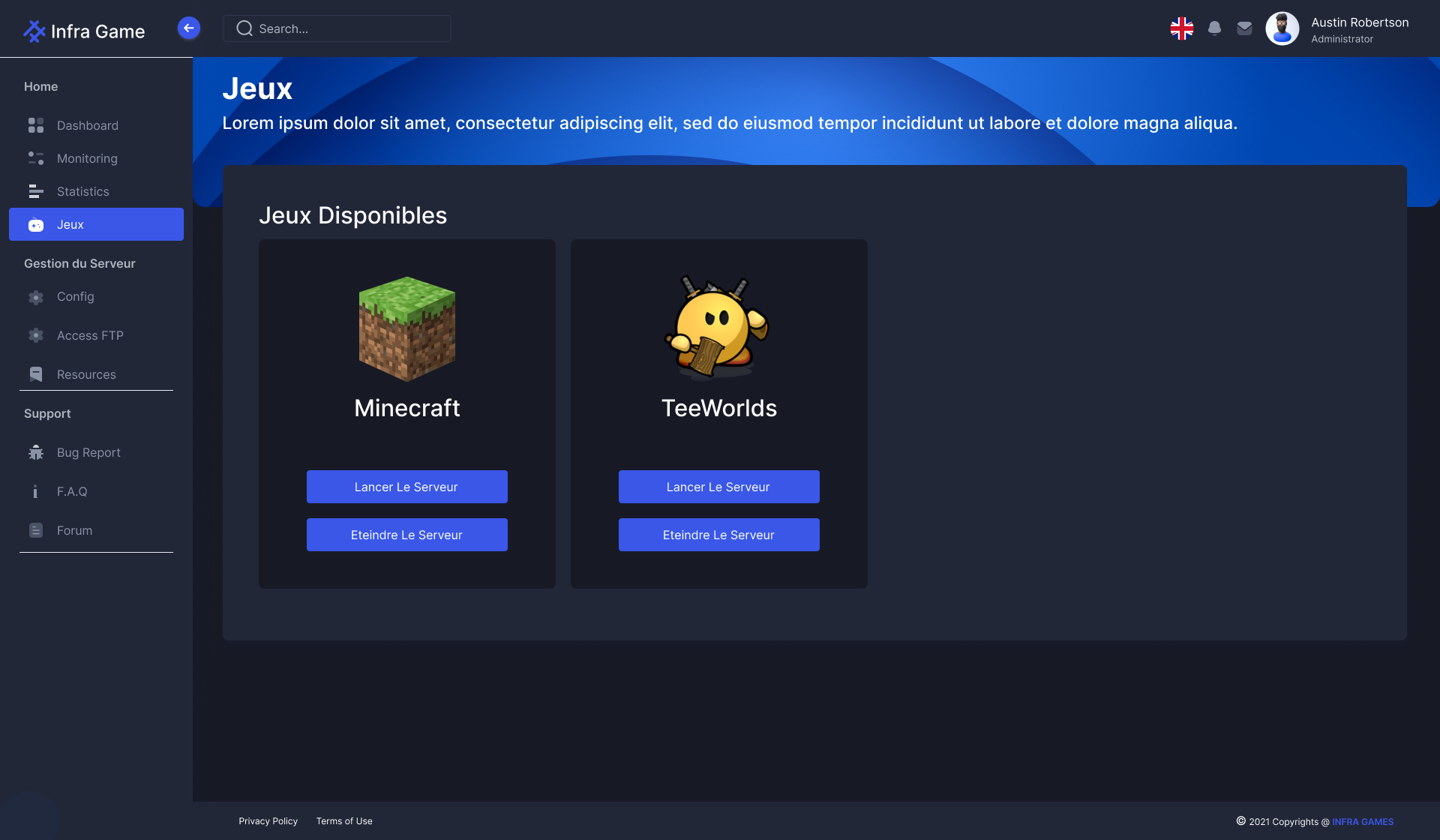
Task: Click the F.A.Q info icon
Action: [35, 491]
